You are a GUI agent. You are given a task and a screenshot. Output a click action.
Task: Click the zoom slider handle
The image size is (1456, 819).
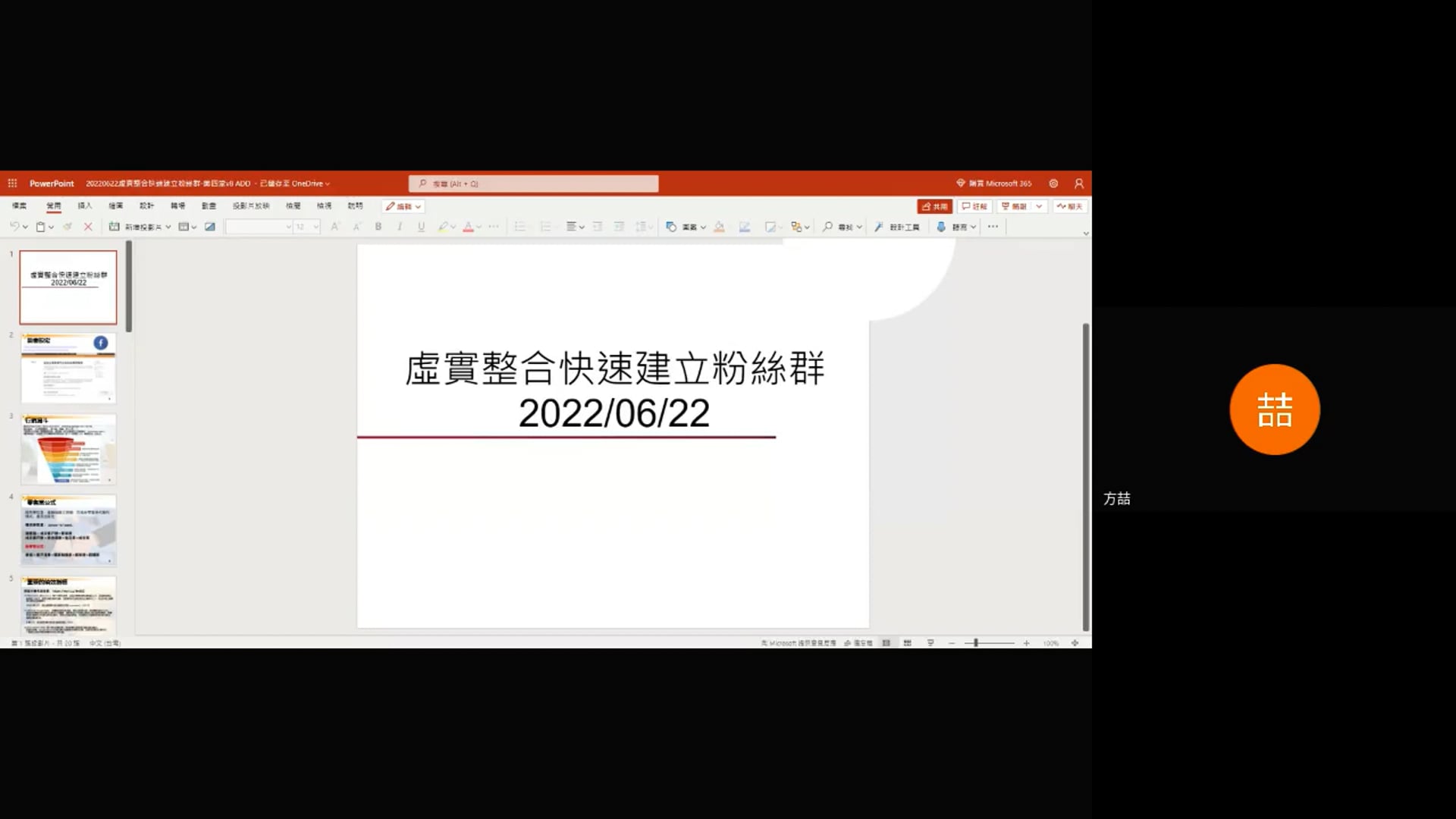tap(976, 643)
